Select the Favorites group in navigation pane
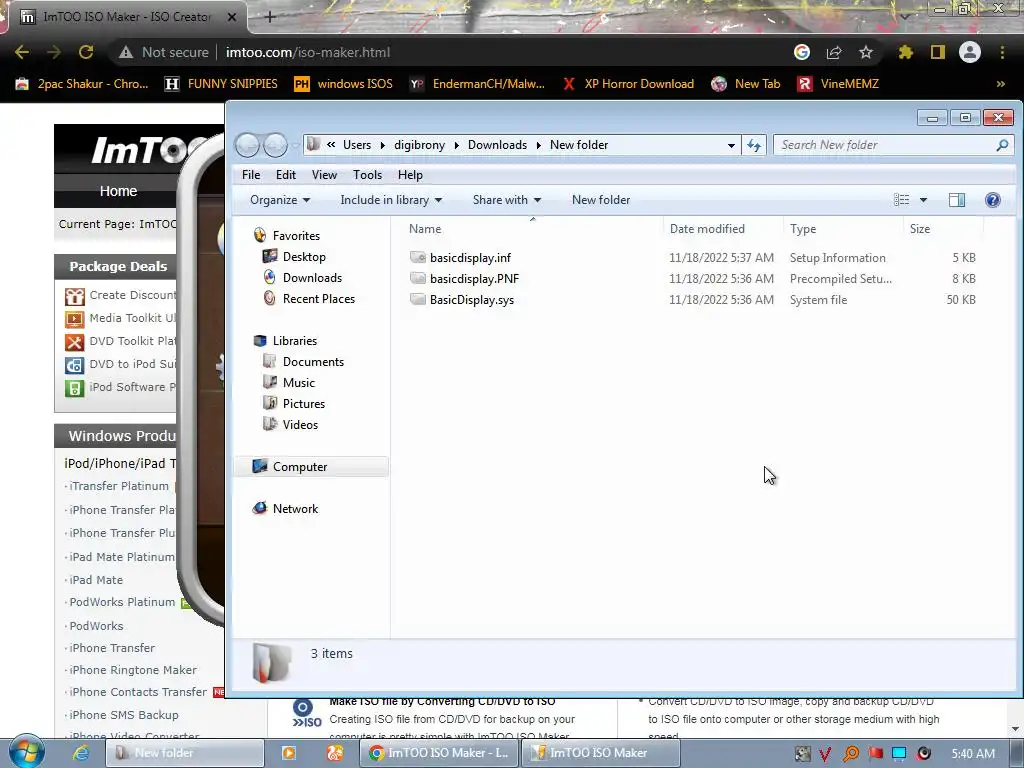Viewport: 1024px width, 768px height. (296, 236)
